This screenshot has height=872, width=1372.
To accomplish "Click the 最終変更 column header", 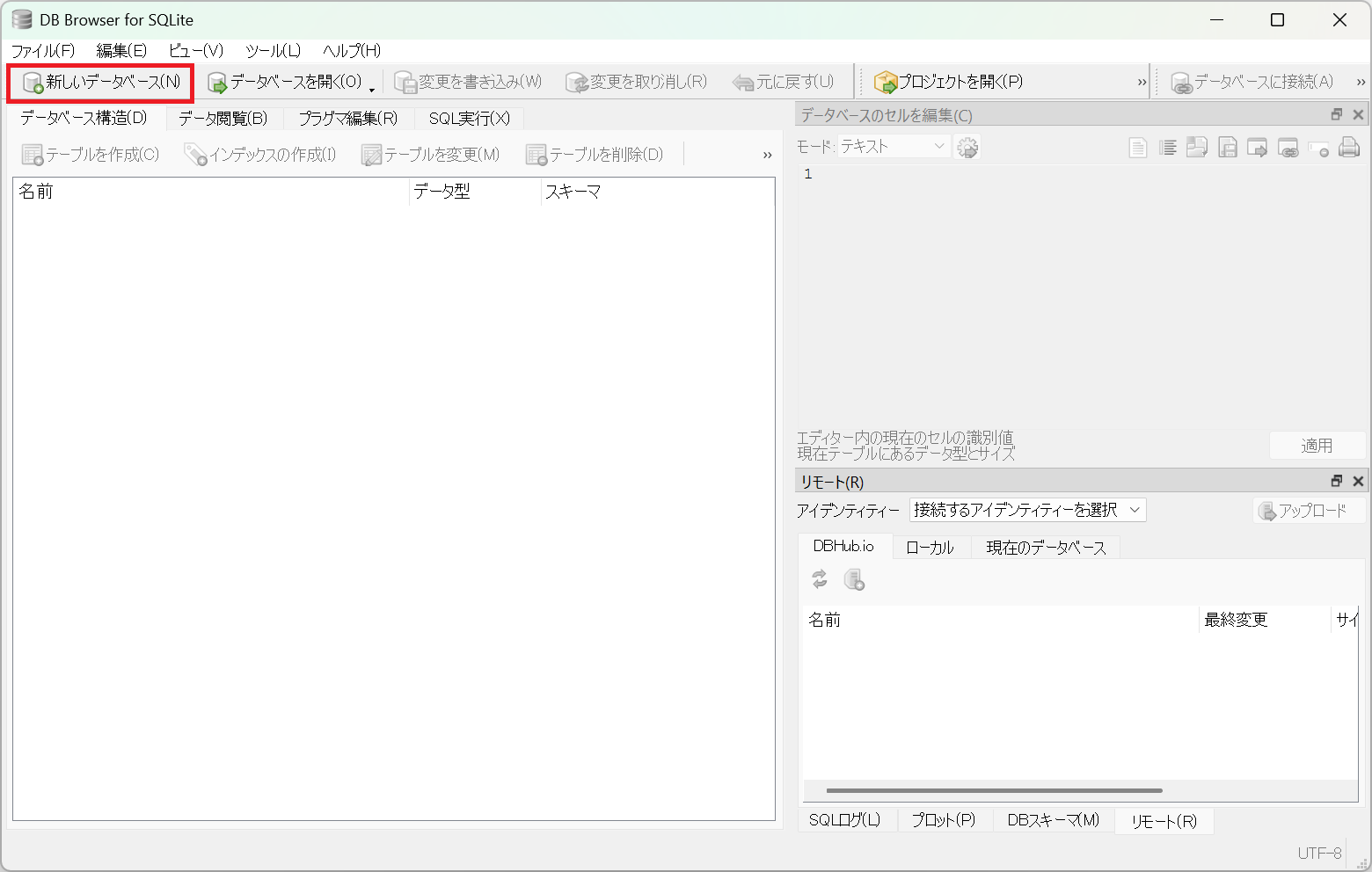I will click(x=1265, y=621).
